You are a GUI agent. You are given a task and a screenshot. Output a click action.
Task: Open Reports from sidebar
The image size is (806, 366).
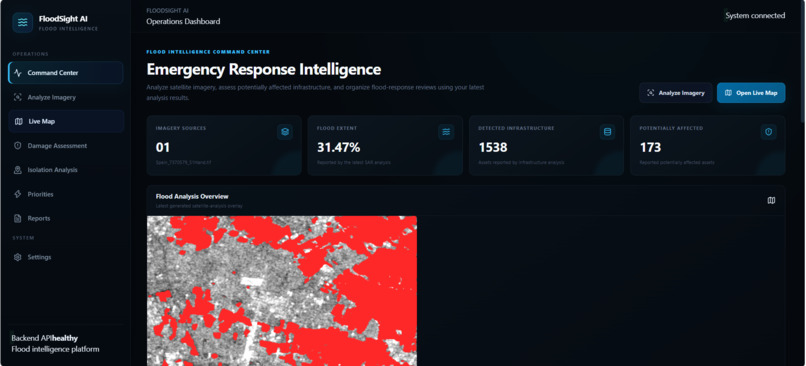coord(65,218)
